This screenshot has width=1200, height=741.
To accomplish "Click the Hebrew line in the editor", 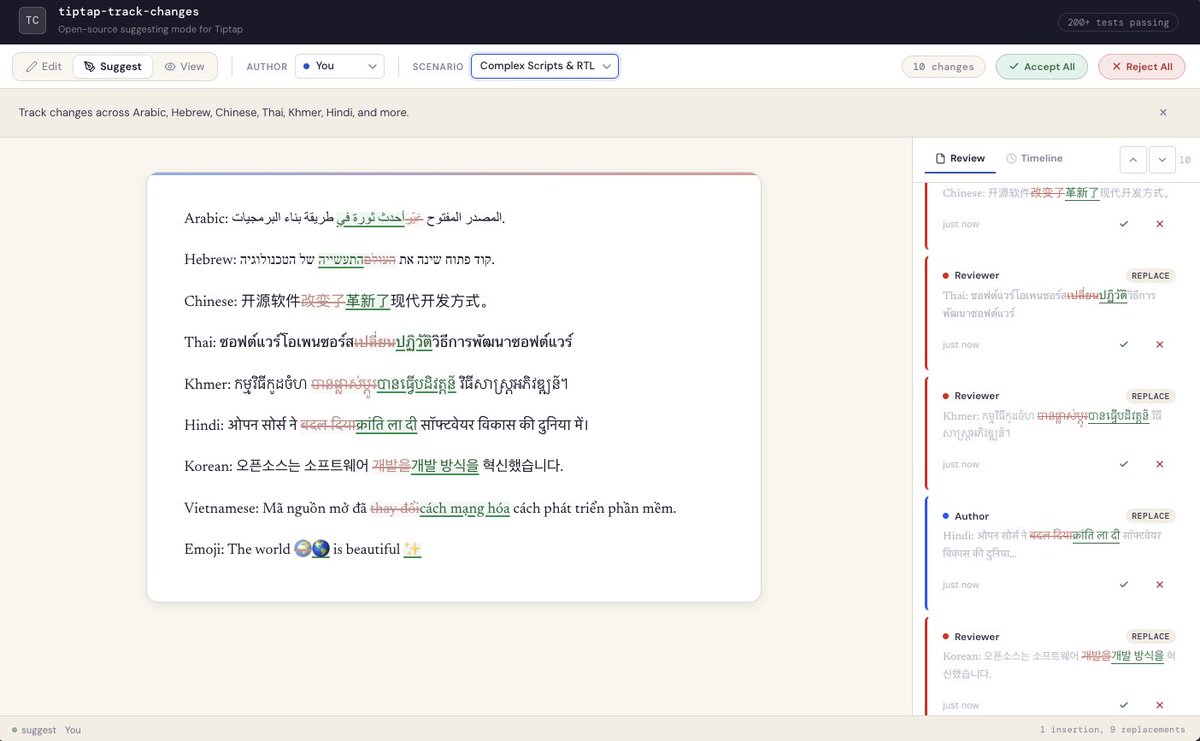I will click(339, 260).
